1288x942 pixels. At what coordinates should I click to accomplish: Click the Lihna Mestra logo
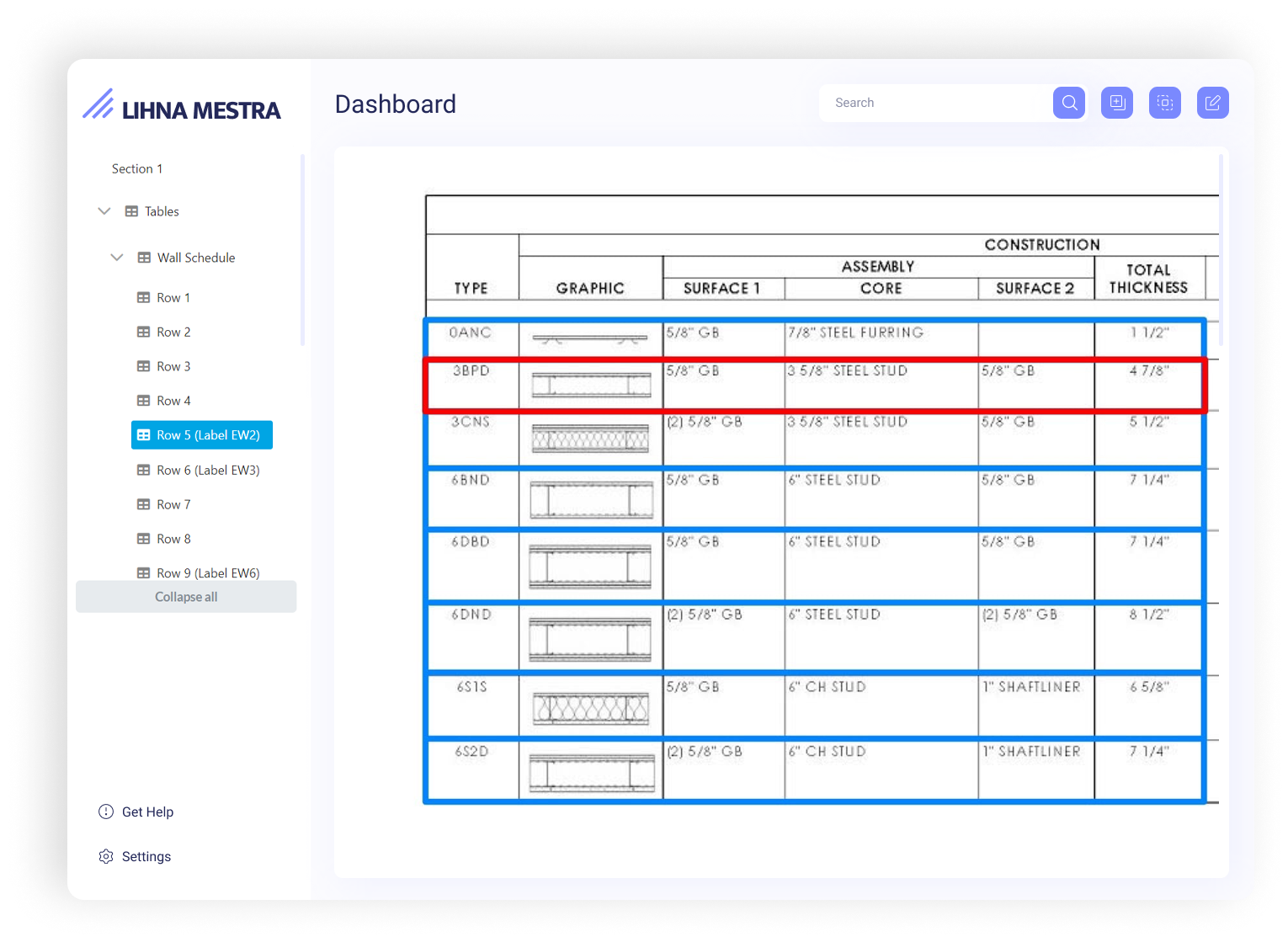tap(182, 105)
